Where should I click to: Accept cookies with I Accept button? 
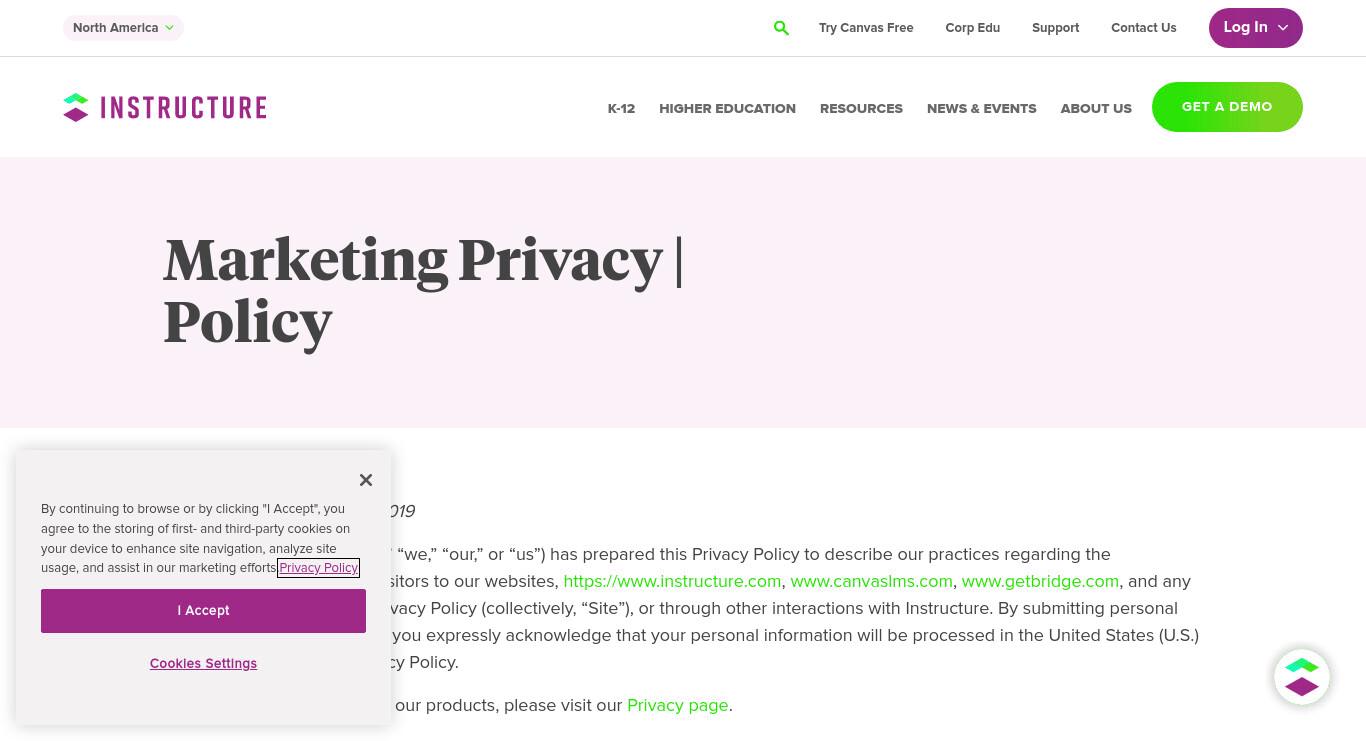pyautogui.click(x=203, y=611)
